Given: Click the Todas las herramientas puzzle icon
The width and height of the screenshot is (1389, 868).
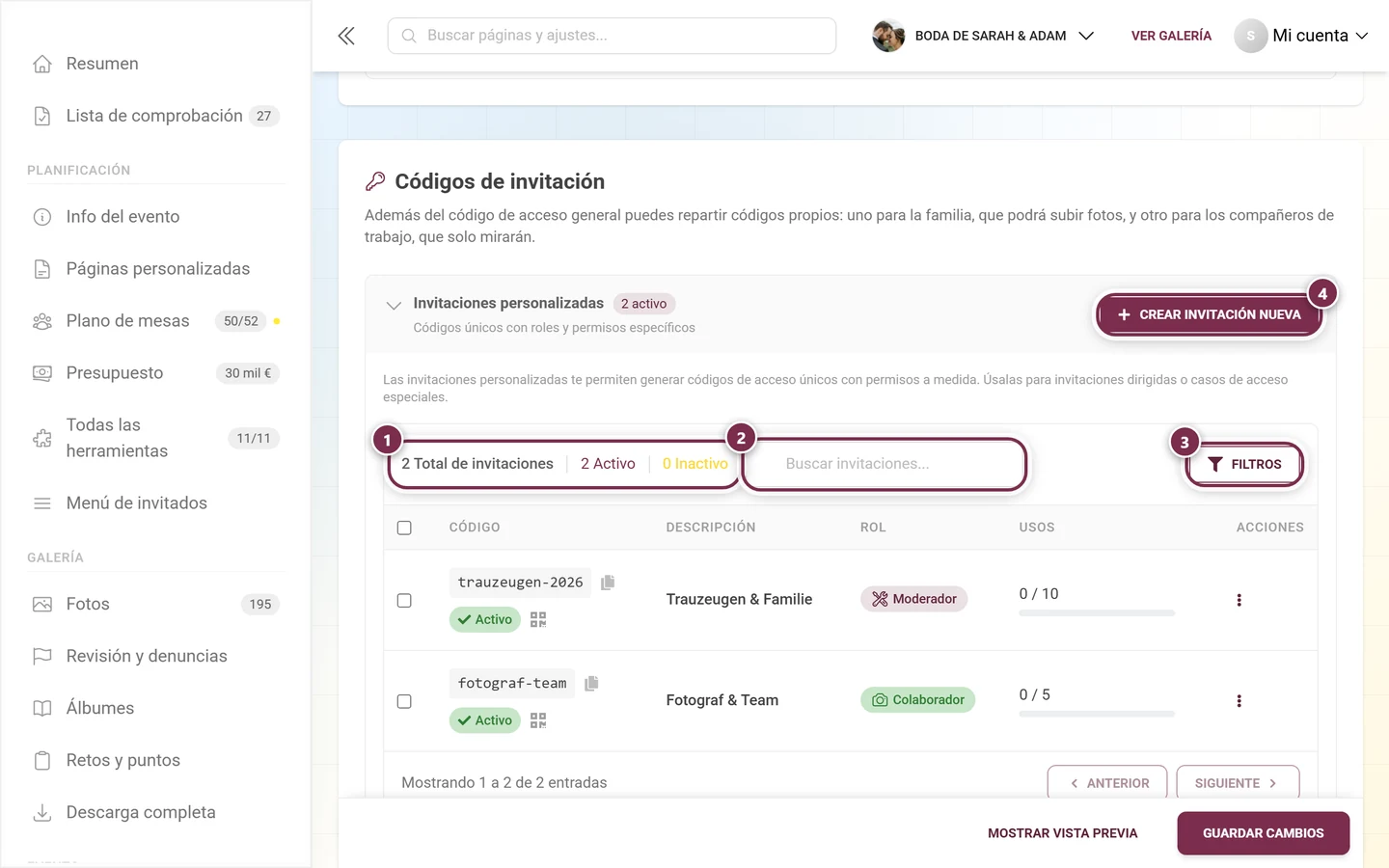Looking at the screenshot, I should 42,438.
